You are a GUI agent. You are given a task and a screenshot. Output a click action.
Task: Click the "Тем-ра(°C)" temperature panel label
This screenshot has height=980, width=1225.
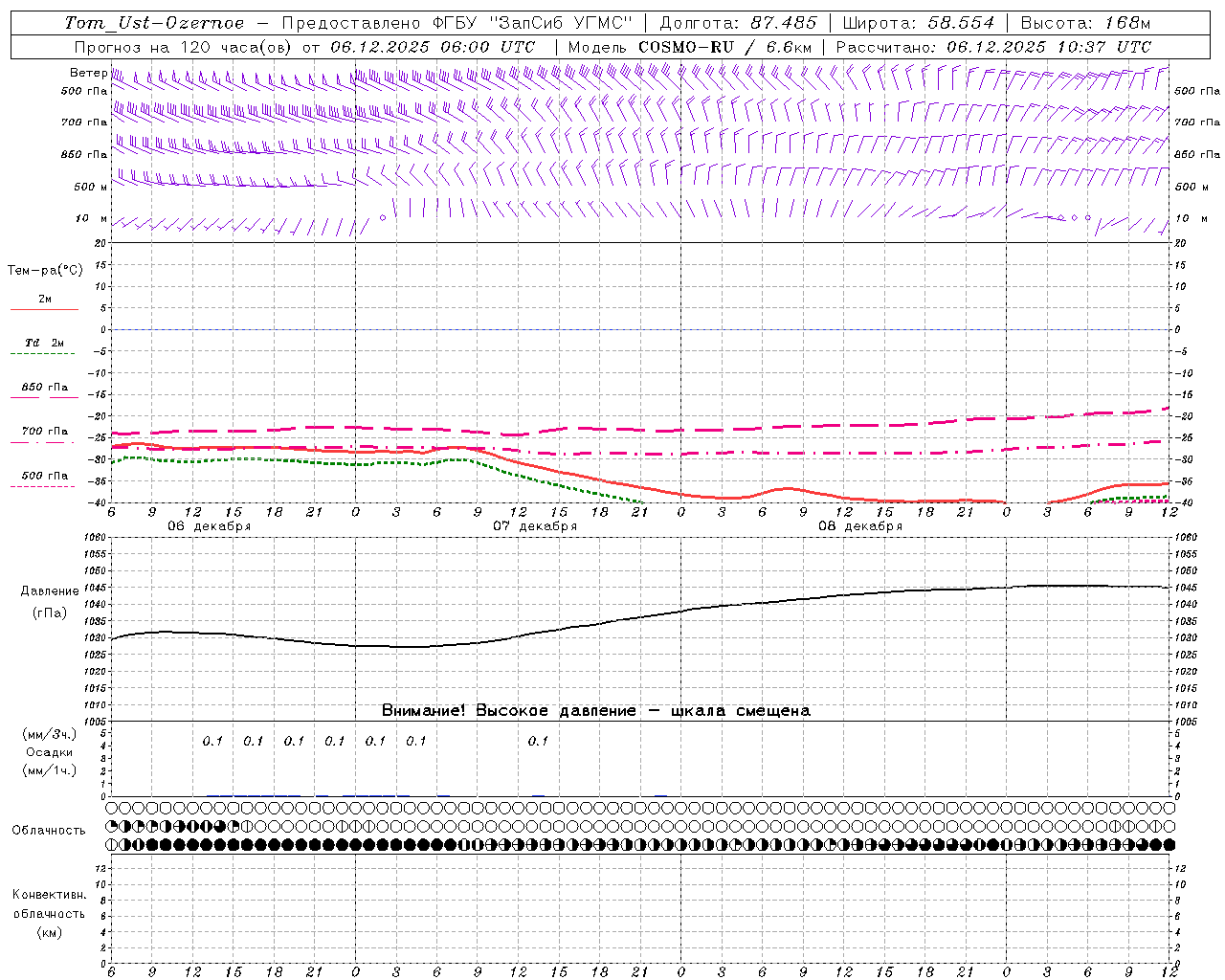[45, 271]
